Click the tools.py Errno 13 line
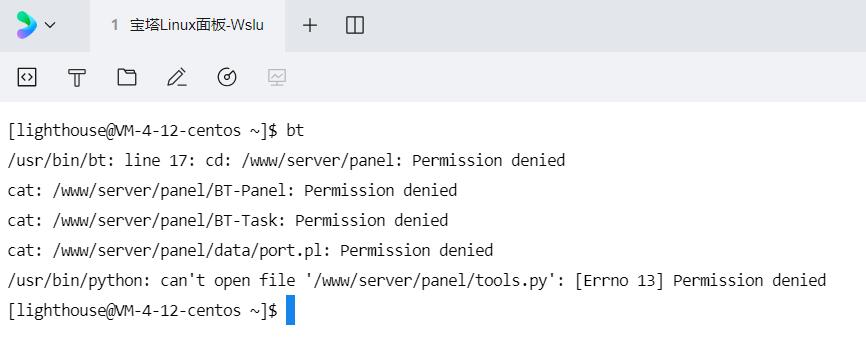This screenshot has height=363, width=866. click(x=417, y=280)
